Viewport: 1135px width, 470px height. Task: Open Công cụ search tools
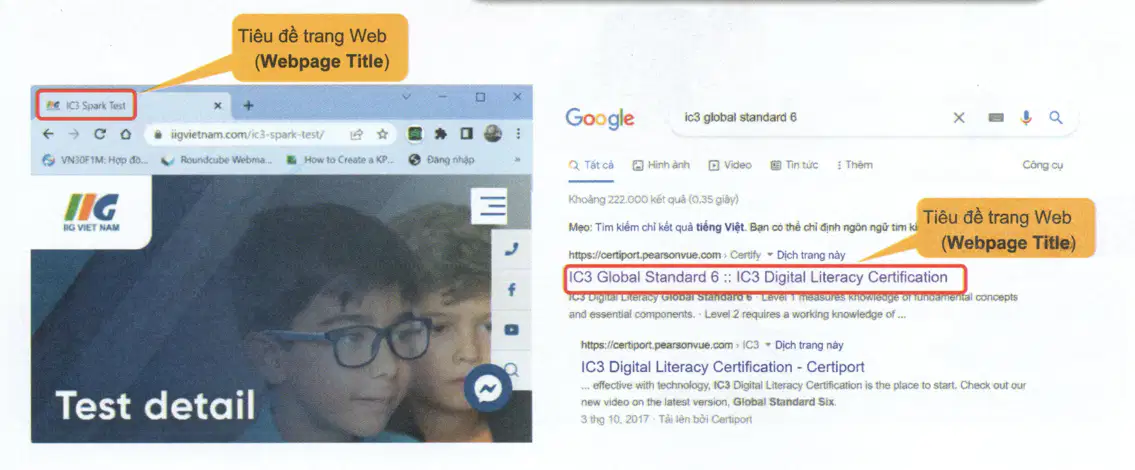(1042, 165)
